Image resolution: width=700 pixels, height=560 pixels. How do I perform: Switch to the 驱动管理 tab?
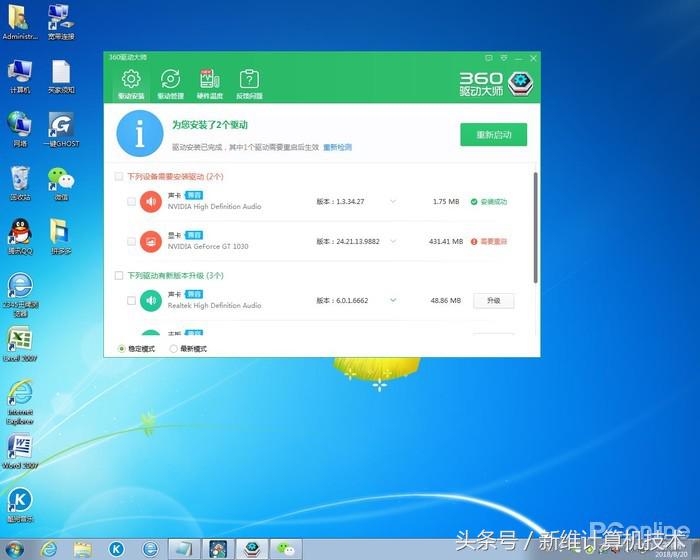pyautogui.click(x=170, y=84)
